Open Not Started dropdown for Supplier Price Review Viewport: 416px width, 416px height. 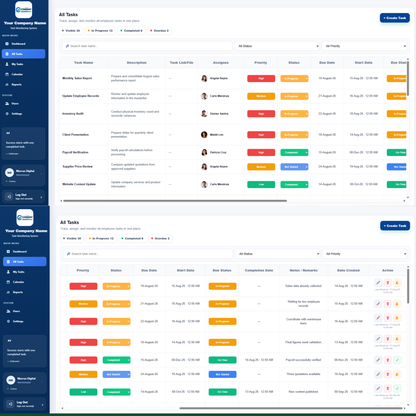294,167
